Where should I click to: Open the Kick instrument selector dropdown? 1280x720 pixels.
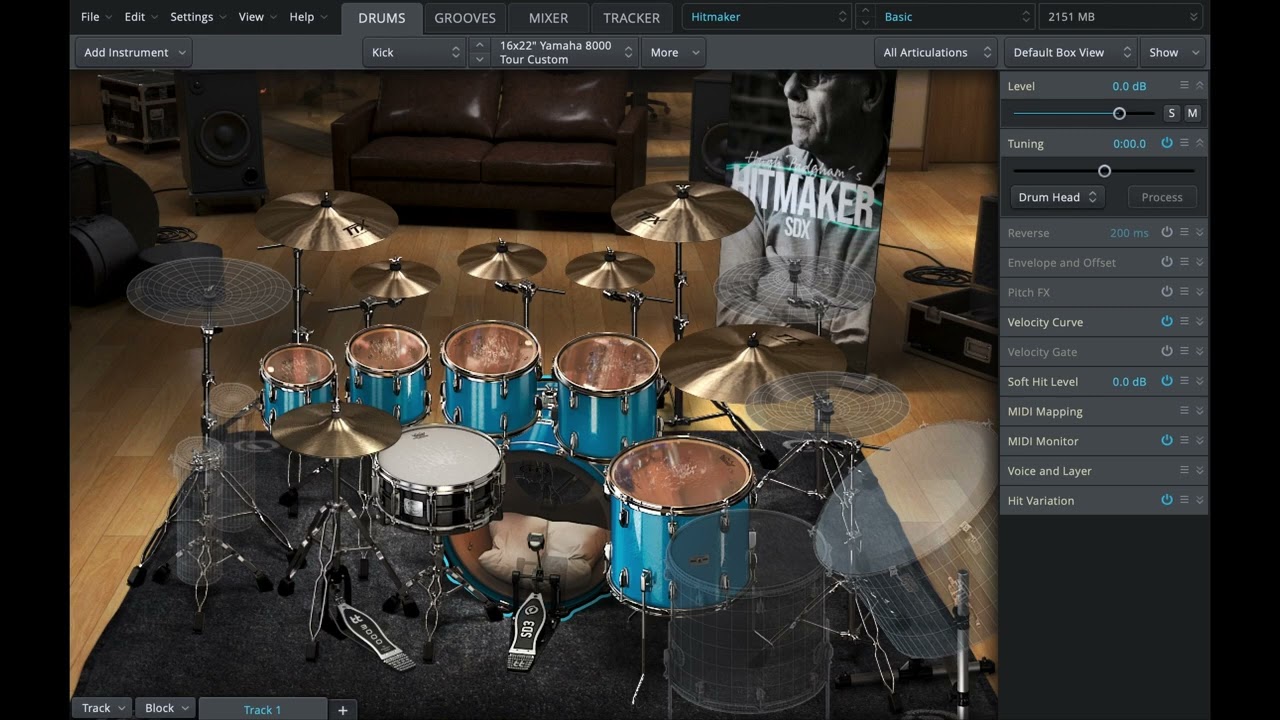(415, 52)
